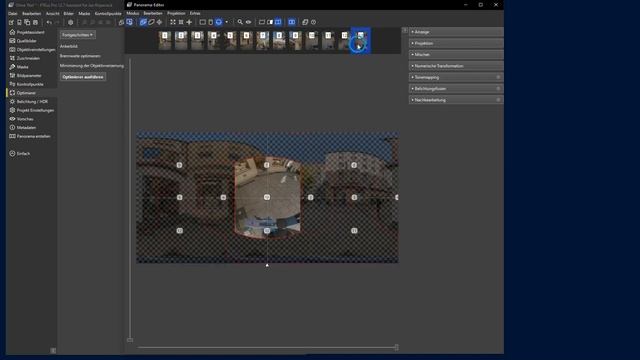The width and height of the screenshot is (640, 360).
Task: Open the Modus menu in Panorama Editor
Action: pyautogui.click(x=133, y=13)
